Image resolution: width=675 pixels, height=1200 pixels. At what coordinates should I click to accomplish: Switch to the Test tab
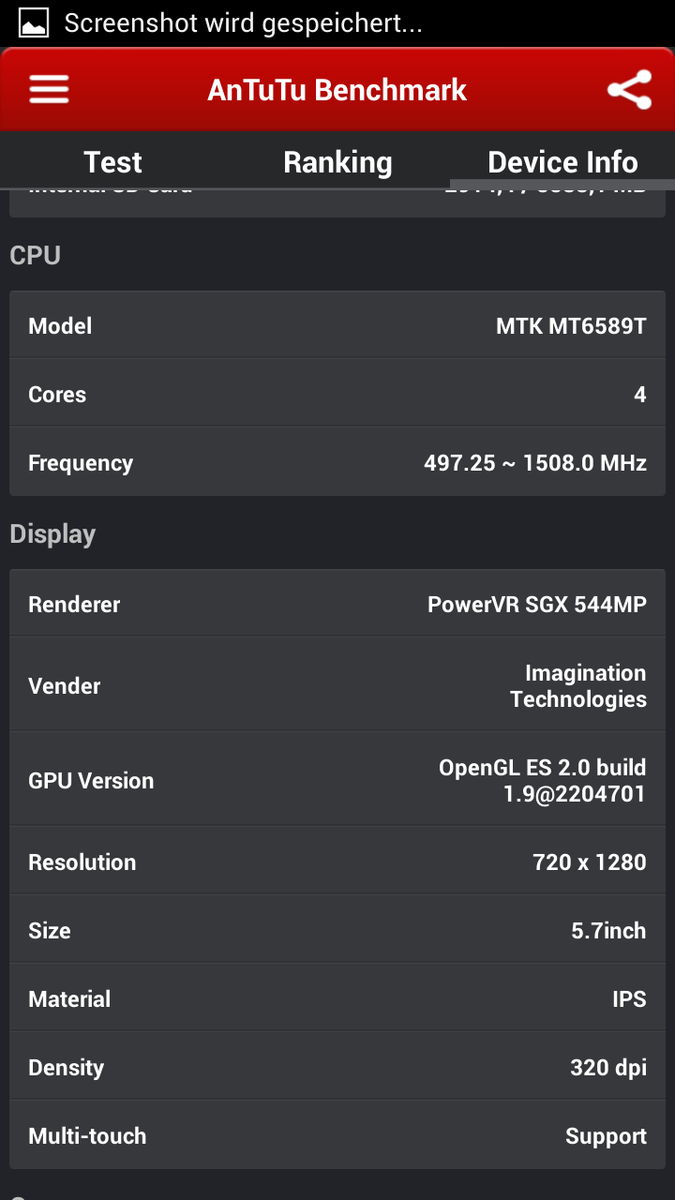point(113,162)
